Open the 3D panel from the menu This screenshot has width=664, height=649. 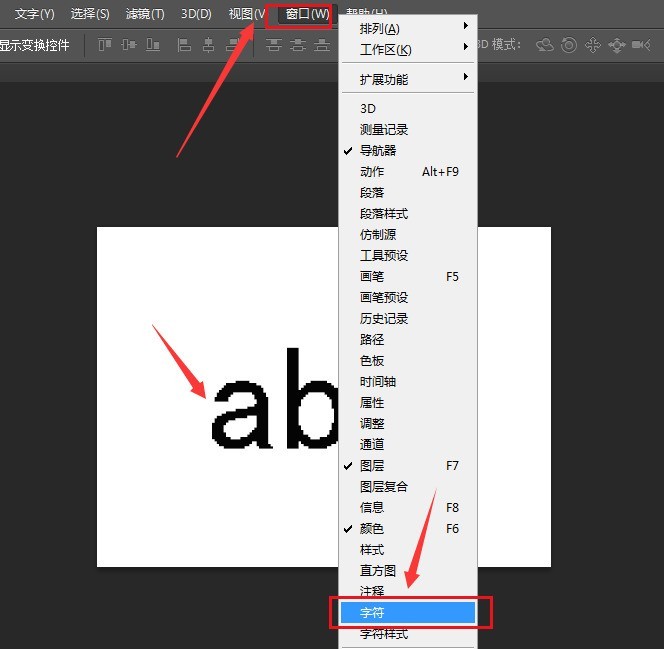pyautogui.click(x=408, y=109)
